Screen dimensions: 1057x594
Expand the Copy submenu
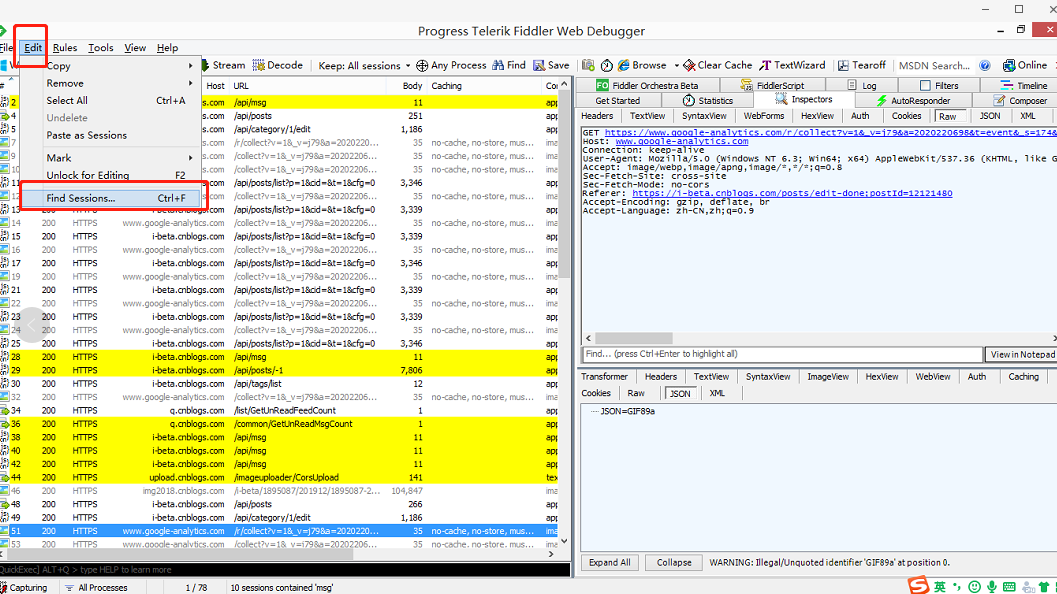tap(111, 66)
